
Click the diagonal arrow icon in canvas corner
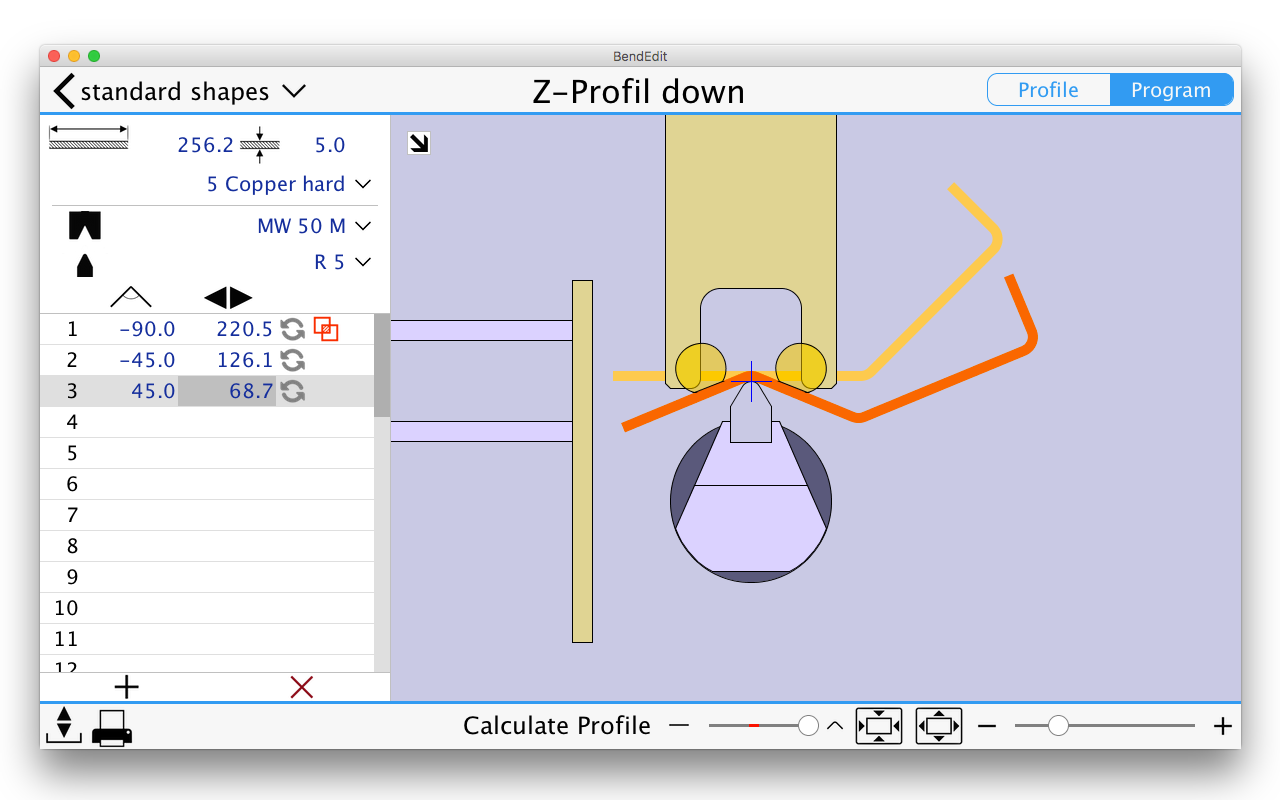[419, 144]
